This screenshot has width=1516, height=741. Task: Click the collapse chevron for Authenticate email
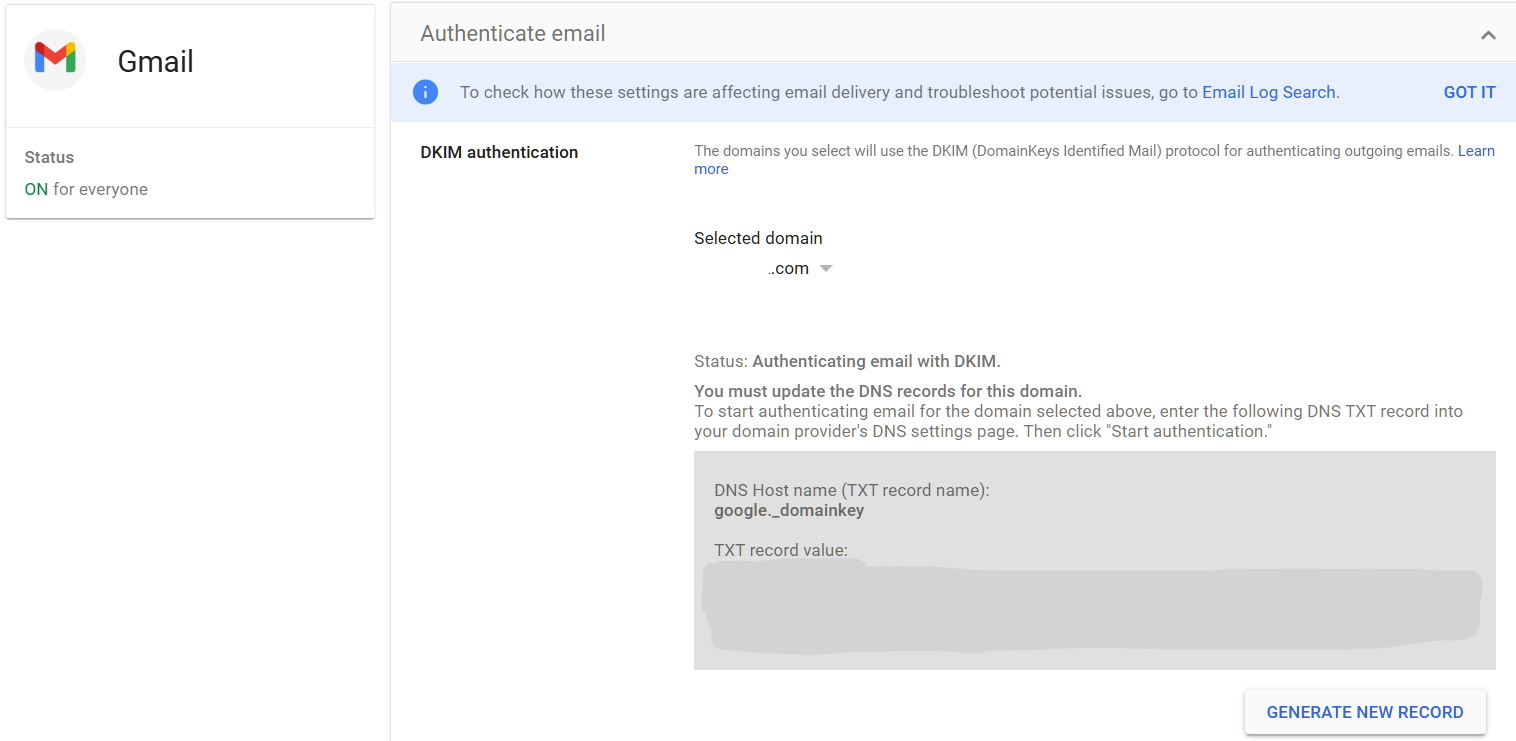tap(1489, 33)
